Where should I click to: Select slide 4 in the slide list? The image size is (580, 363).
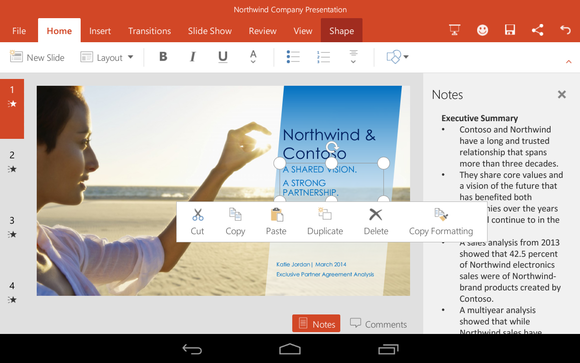pos(12,292)
